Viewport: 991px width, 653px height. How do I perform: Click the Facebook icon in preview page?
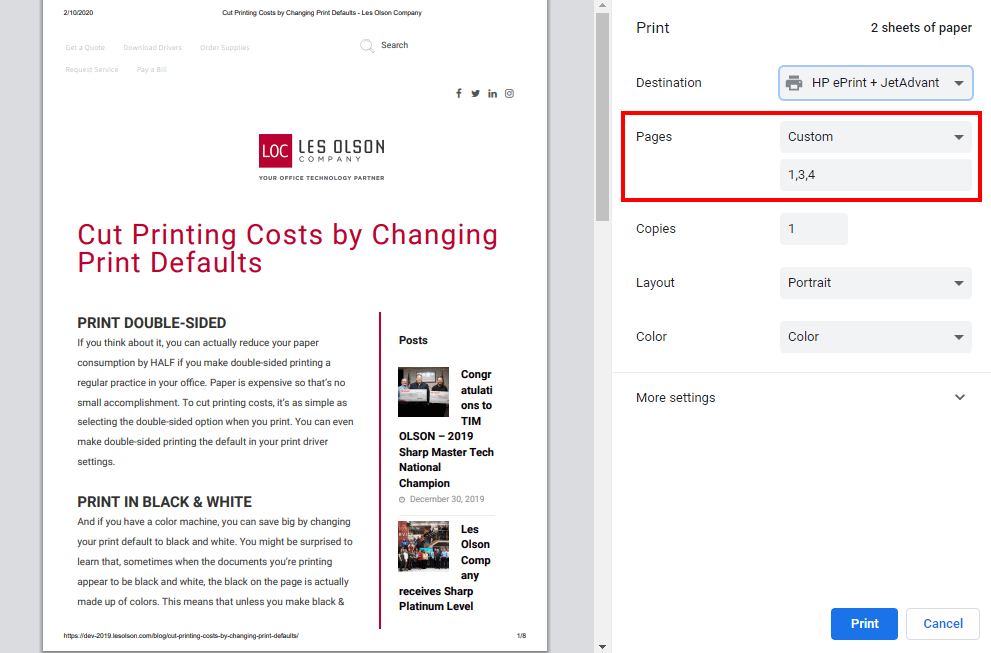pos(459,94)
